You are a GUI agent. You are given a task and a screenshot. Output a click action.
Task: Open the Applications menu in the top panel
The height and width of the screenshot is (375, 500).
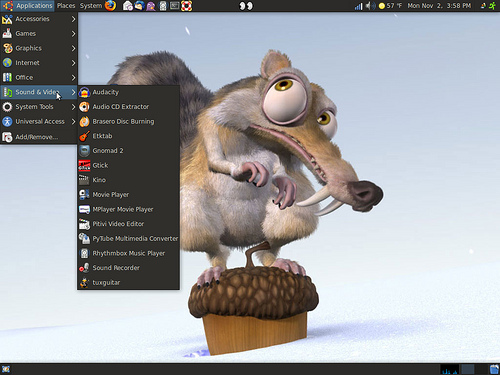pos(28,6)
